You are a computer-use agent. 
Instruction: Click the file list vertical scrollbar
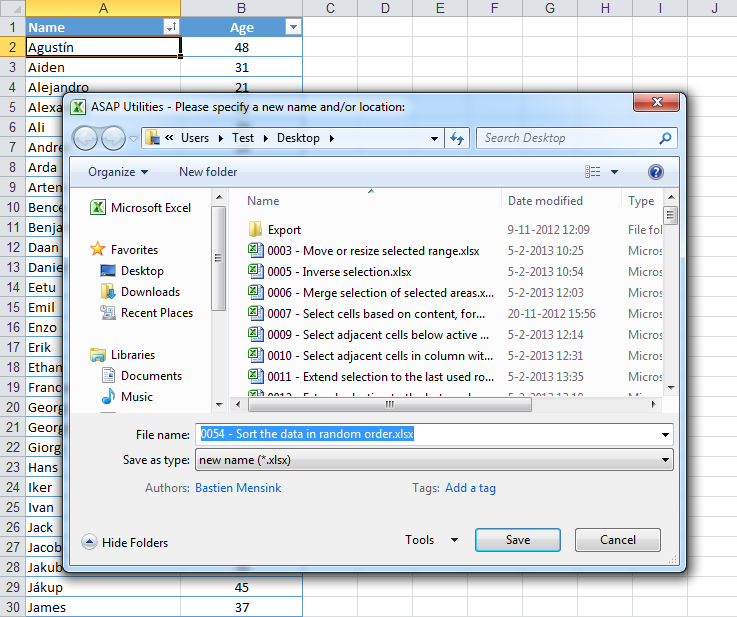pyautogui.click(x=671, y=300)
